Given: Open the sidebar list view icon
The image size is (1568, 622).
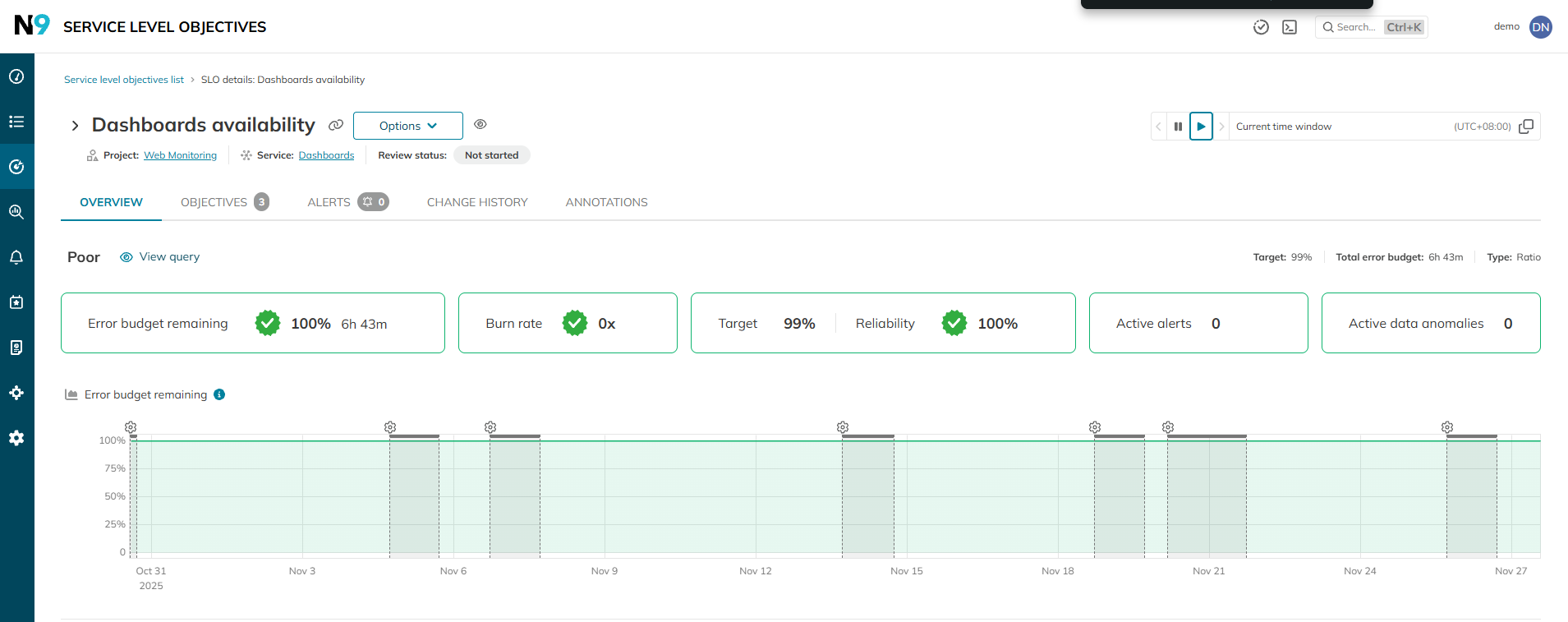Looking at the screenshot, I should point(16,122).
